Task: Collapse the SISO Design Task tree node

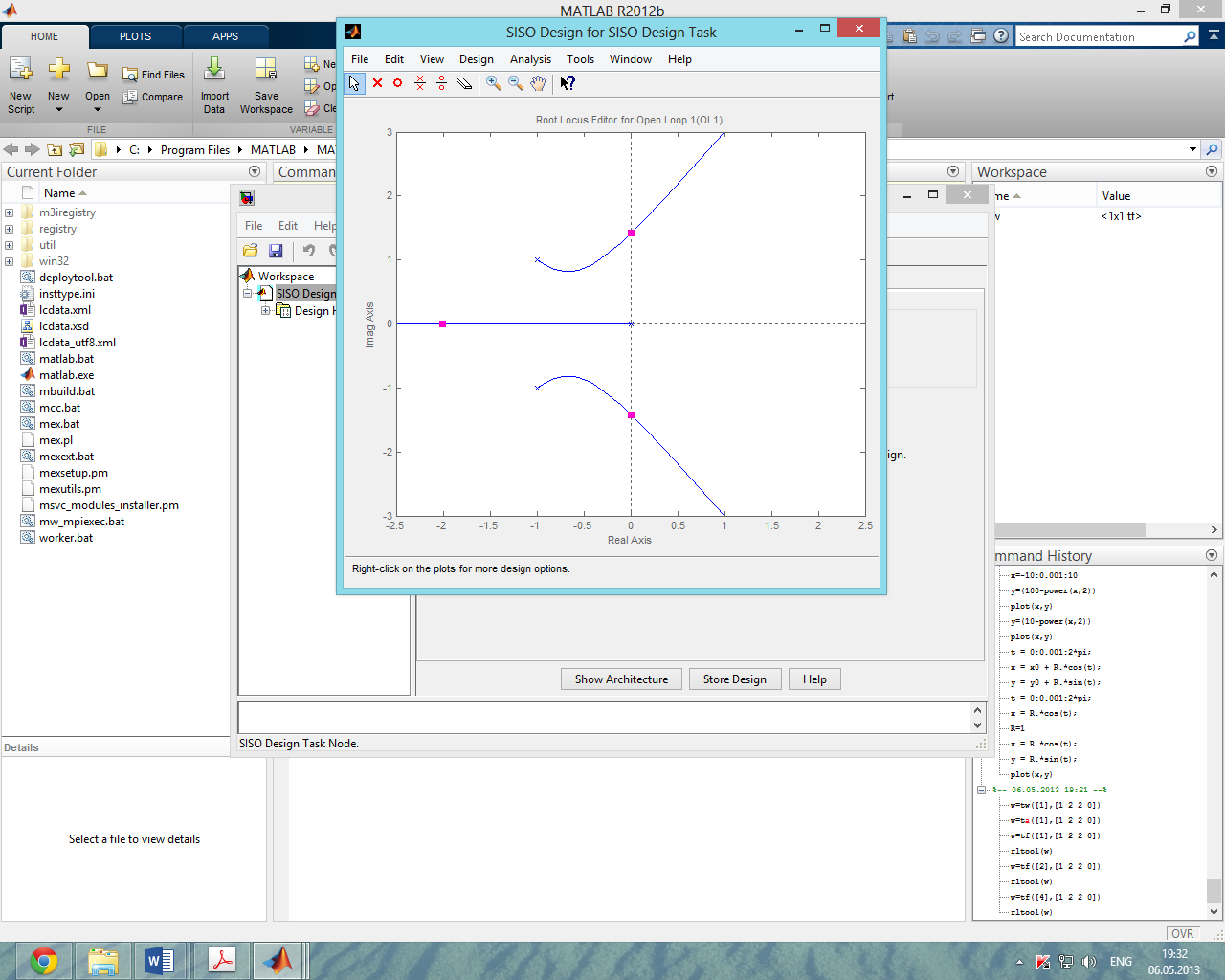Action: [247, 294]
